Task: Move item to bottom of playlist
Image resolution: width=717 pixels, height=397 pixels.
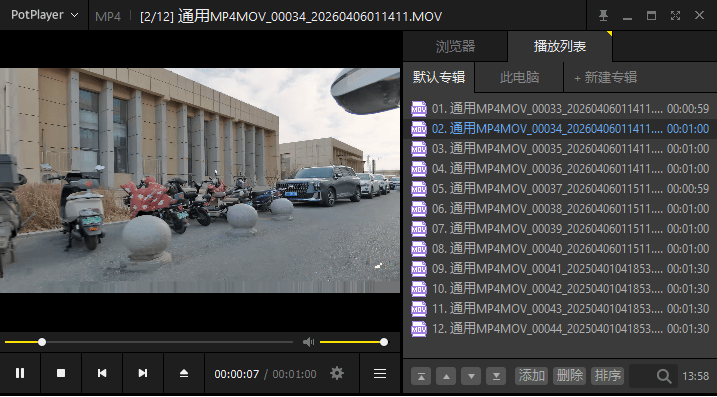Action: (x=496, y=376)
